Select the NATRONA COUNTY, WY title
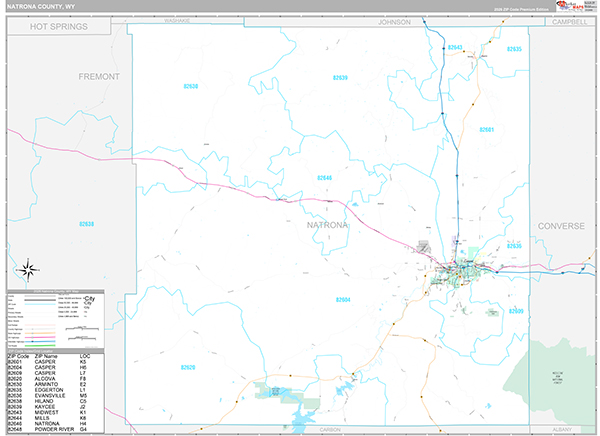The width and height of the screenshot is (600, 436). click(43, 8)
